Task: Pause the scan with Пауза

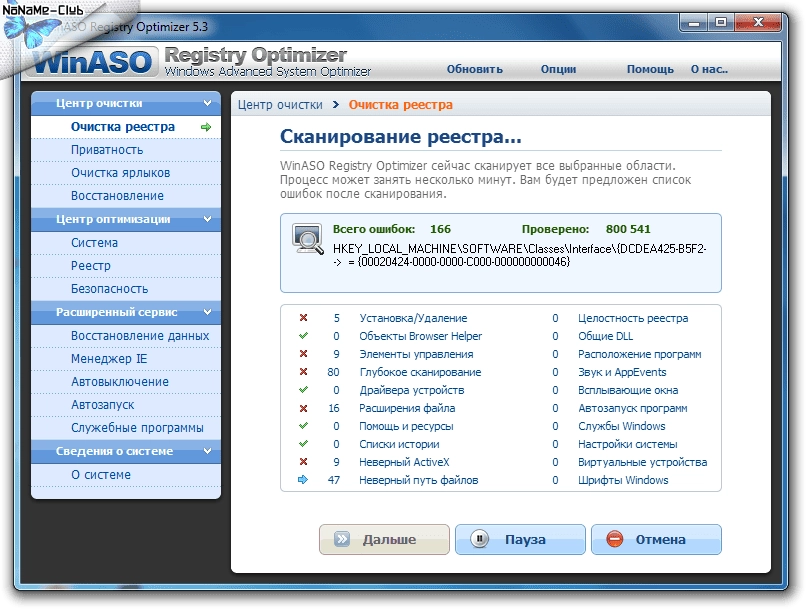Action: [x=520, y=539]
